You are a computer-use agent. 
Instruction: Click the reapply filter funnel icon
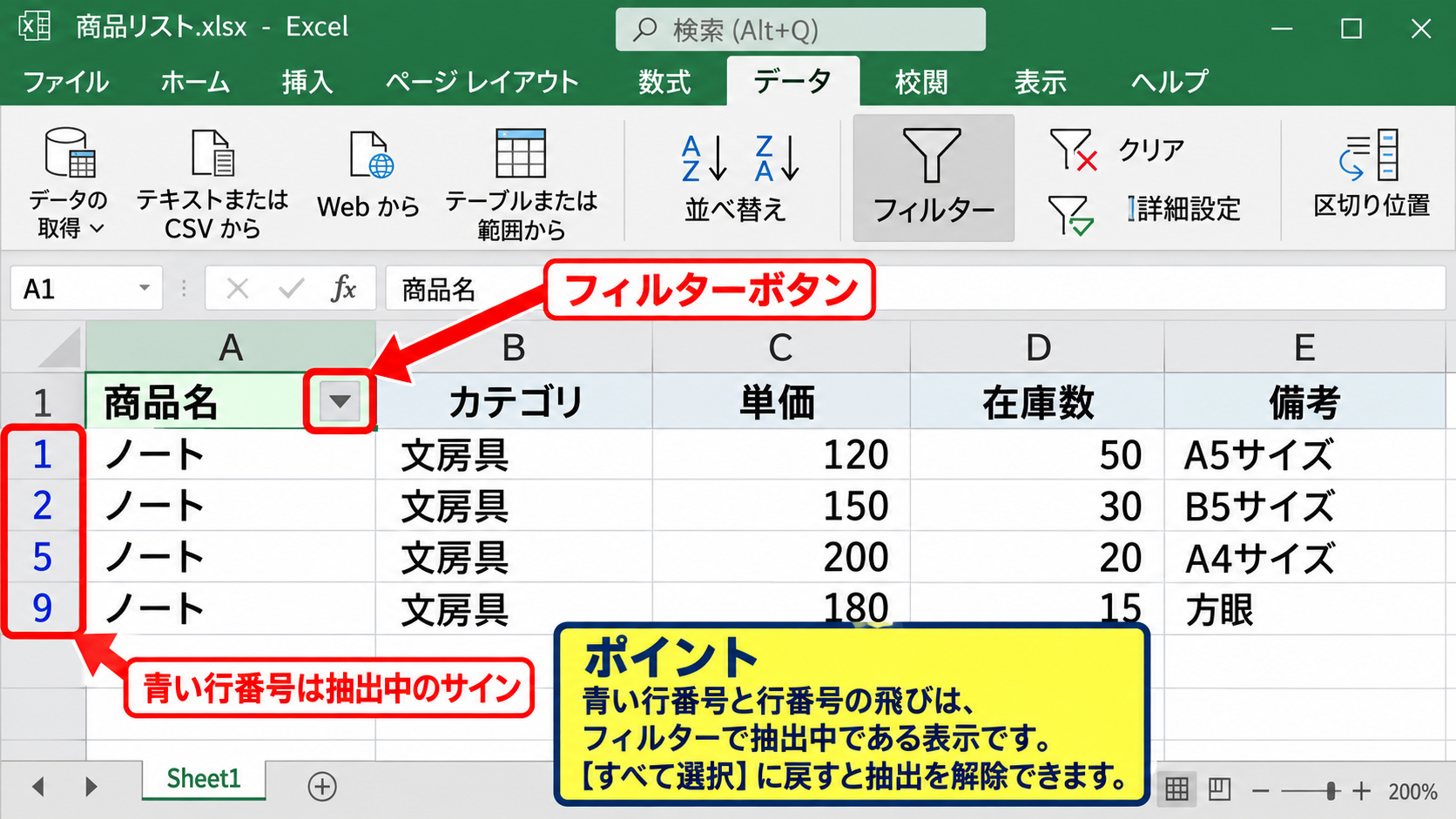[1070, 214]
